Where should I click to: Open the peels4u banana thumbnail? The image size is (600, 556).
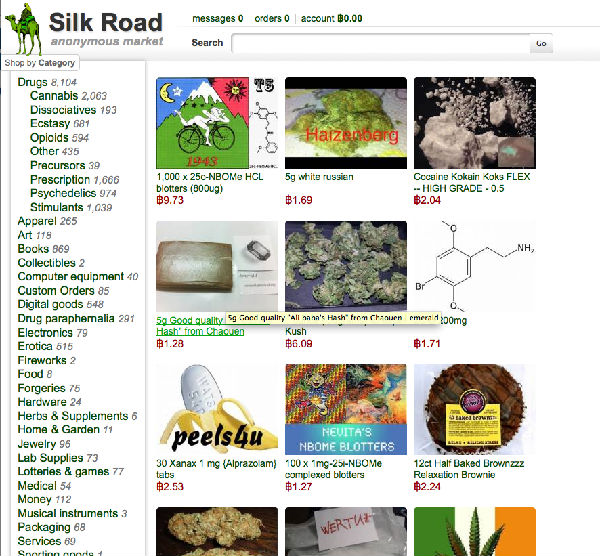(217, 409)
